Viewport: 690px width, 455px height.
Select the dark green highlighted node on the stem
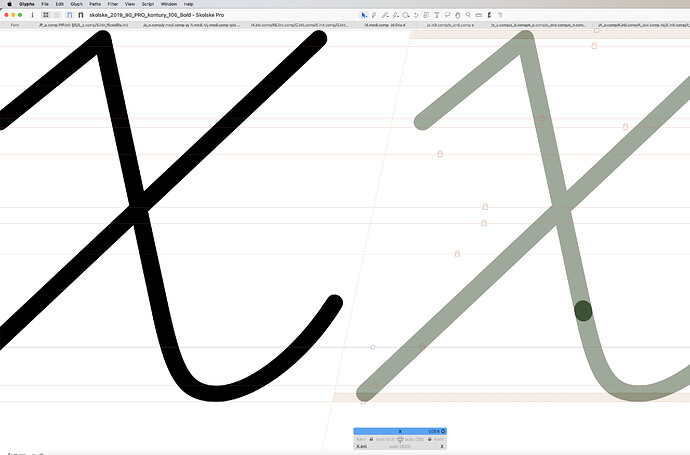583,311
